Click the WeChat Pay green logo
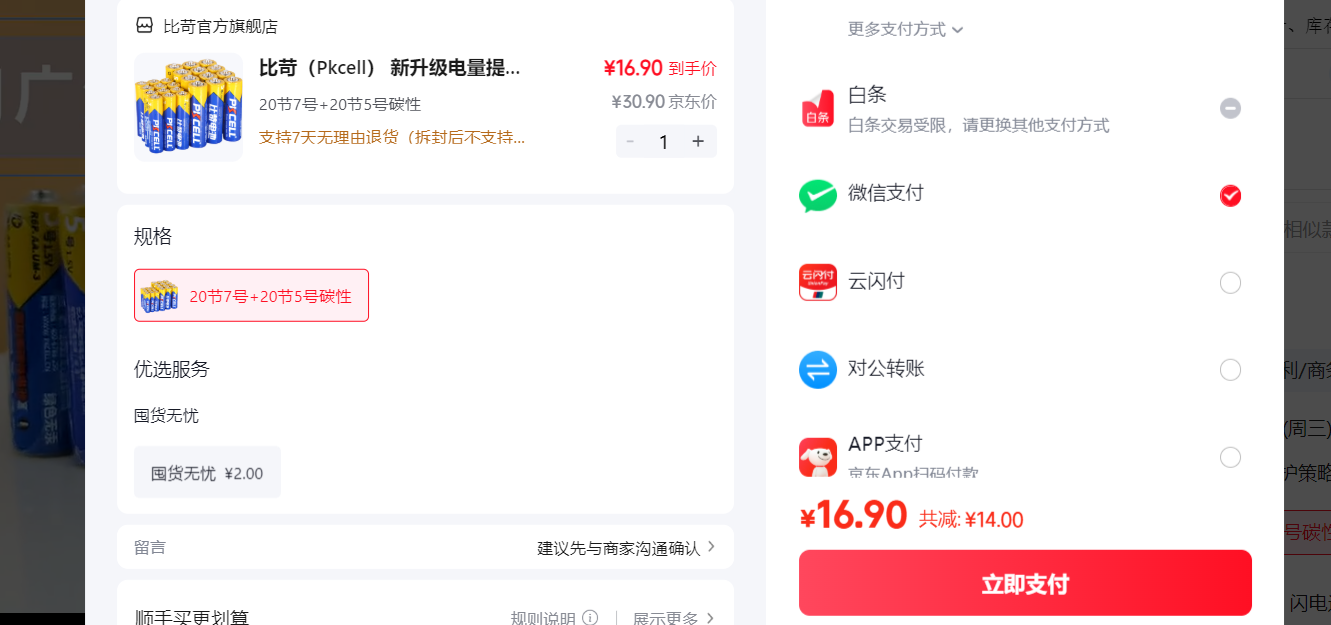The width and height of the screenshot is (1331, 625). click(x=817, y=195)
